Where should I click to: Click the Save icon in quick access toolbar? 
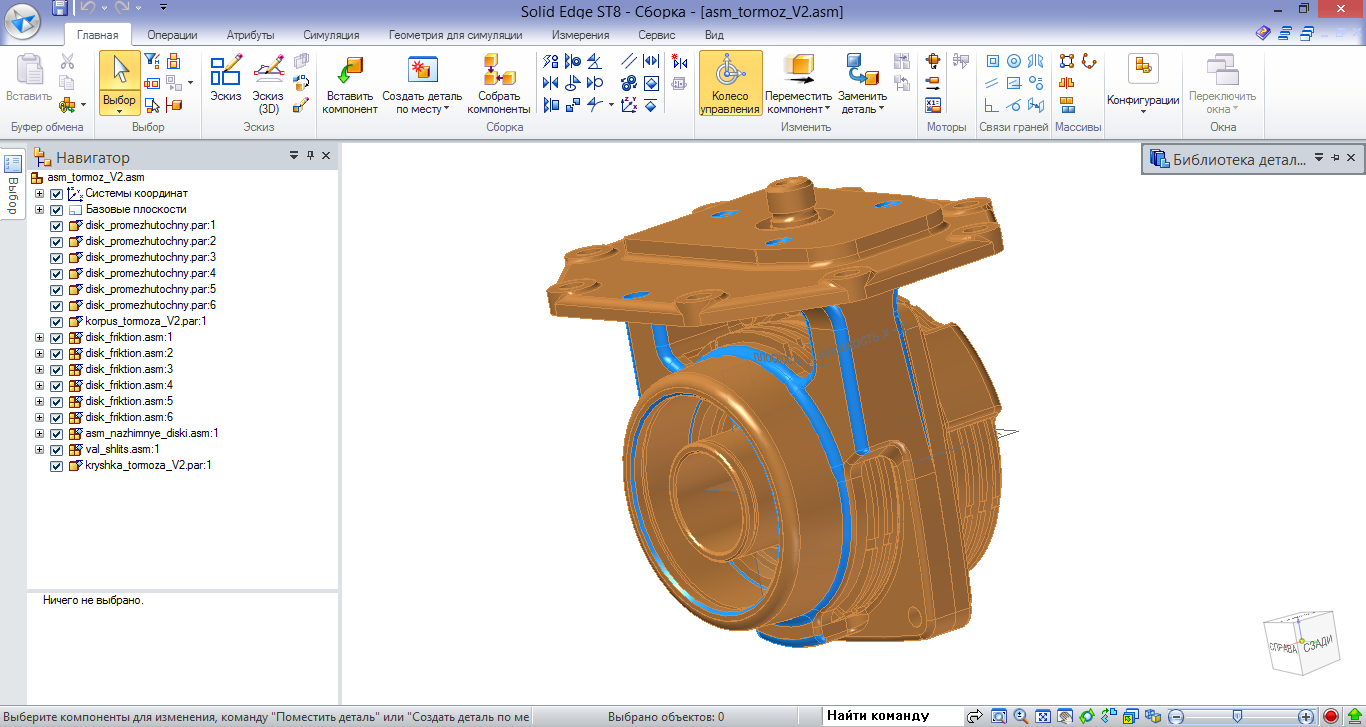coord(59,8)
